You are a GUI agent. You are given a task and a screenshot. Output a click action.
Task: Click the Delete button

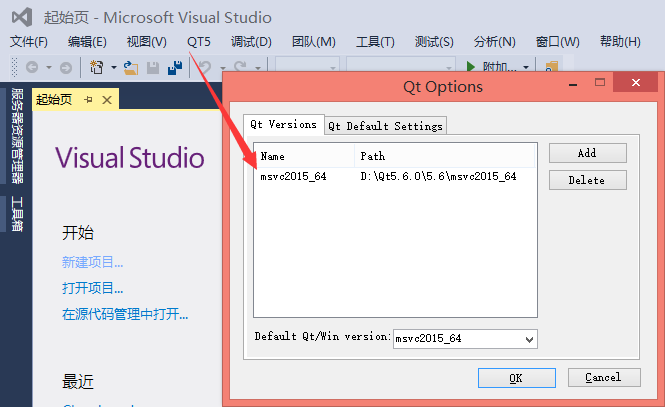pyautogui.click(x=587, y=180)
